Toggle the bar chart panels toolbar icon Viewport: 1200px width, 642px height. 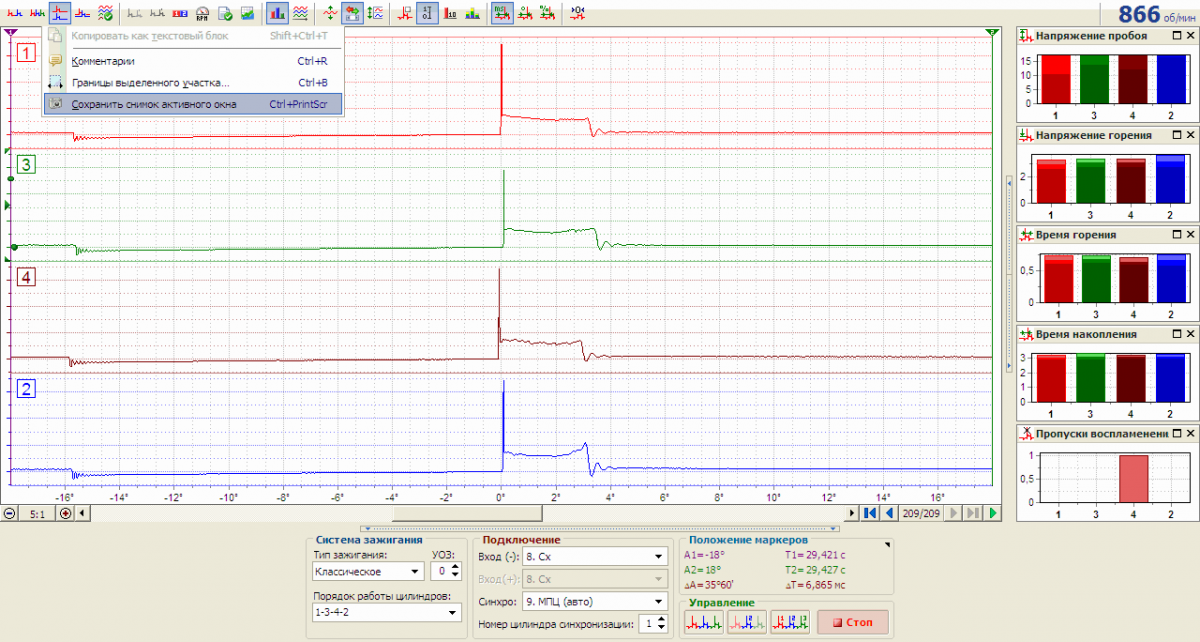point(277,13)
